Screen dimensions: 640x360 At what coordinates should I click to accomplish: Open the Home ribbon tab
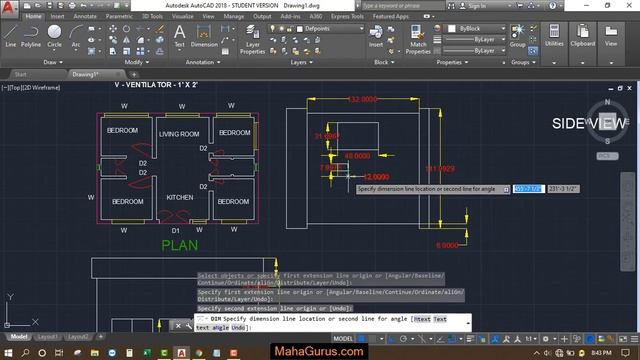pyautogui.click(x=33, y=16)
